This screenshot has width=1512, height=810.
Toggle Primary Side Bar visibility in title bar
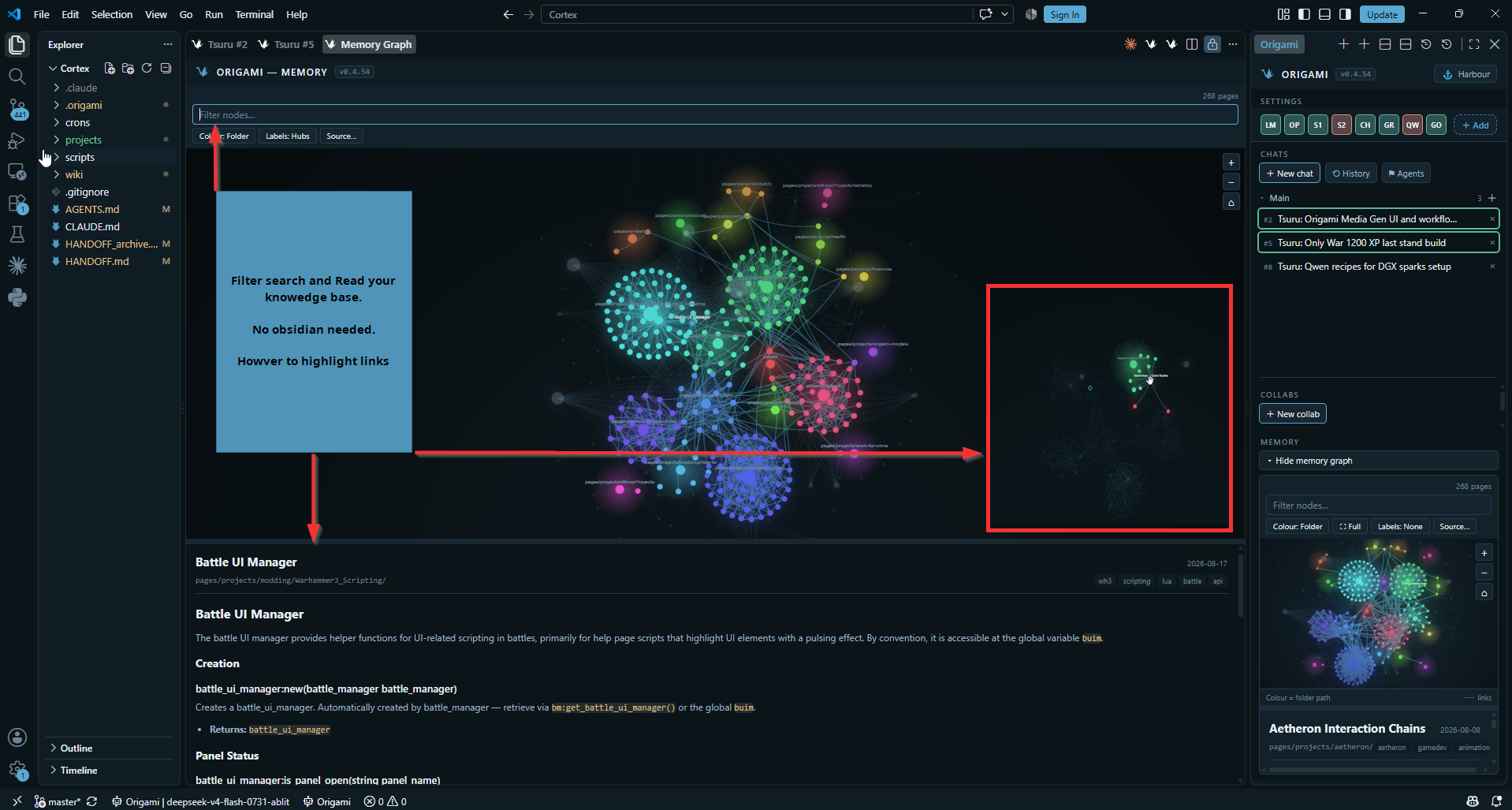point(1304,14)
